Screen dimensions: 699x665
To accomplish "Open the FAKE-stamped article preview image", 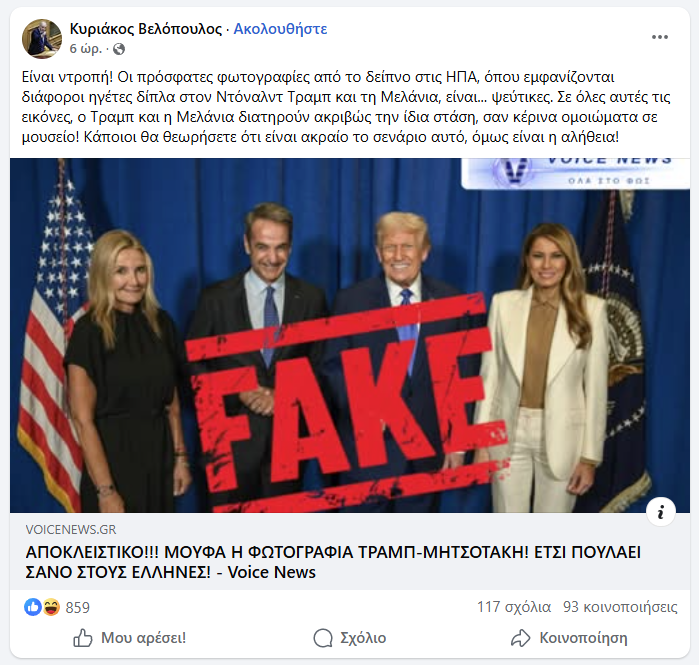I will [x=350, y=336].
